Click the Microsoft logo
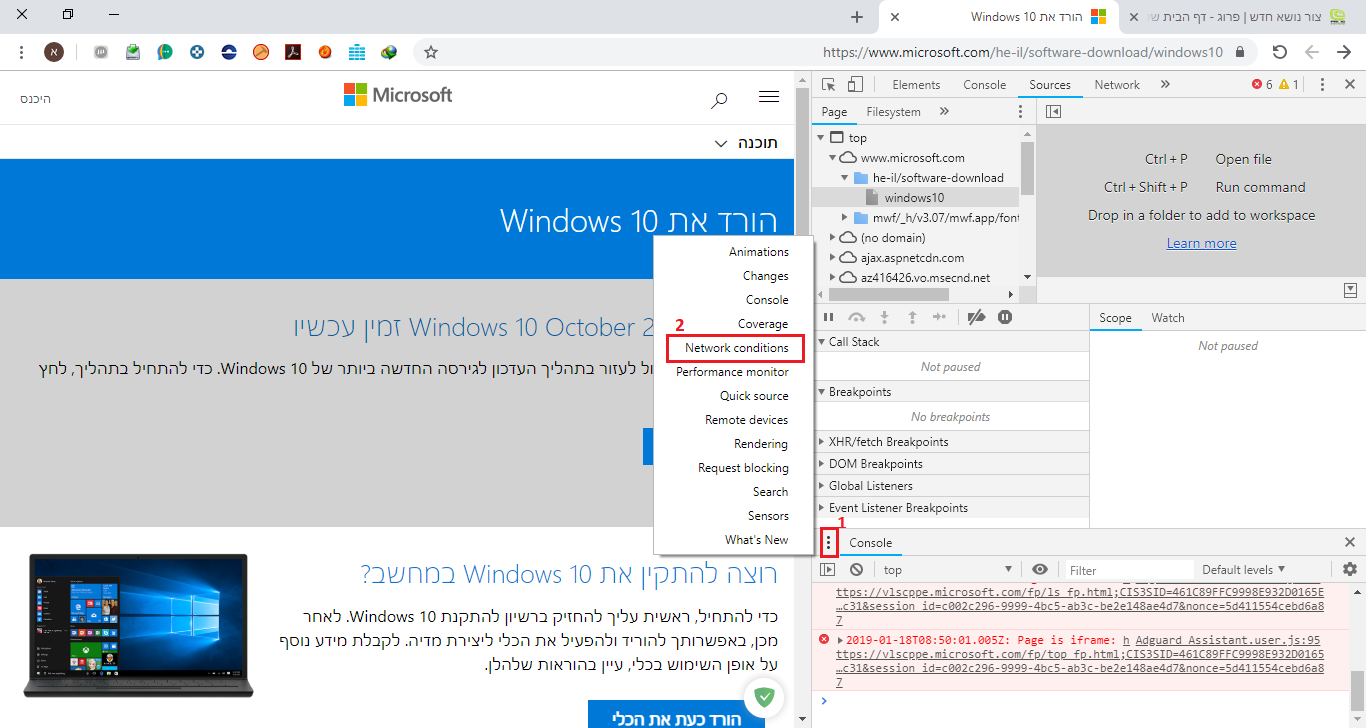Viewport: 1366px width, 728px height. tap(398, 95)
